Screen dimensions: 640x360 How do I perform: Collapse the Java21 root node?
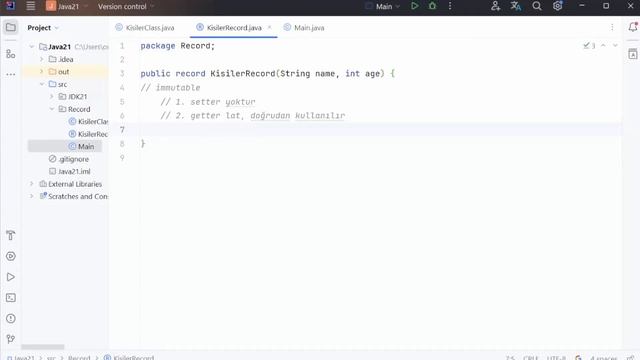[31, 47]
